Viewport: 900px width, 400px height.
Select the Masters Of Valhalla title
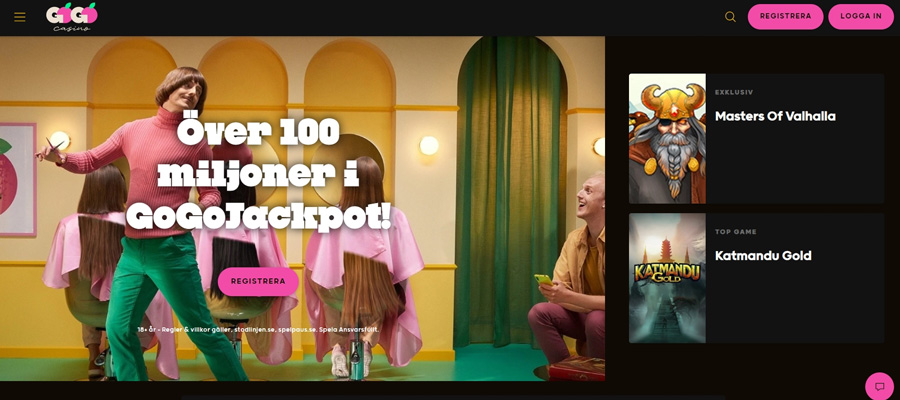click(775, 116)
